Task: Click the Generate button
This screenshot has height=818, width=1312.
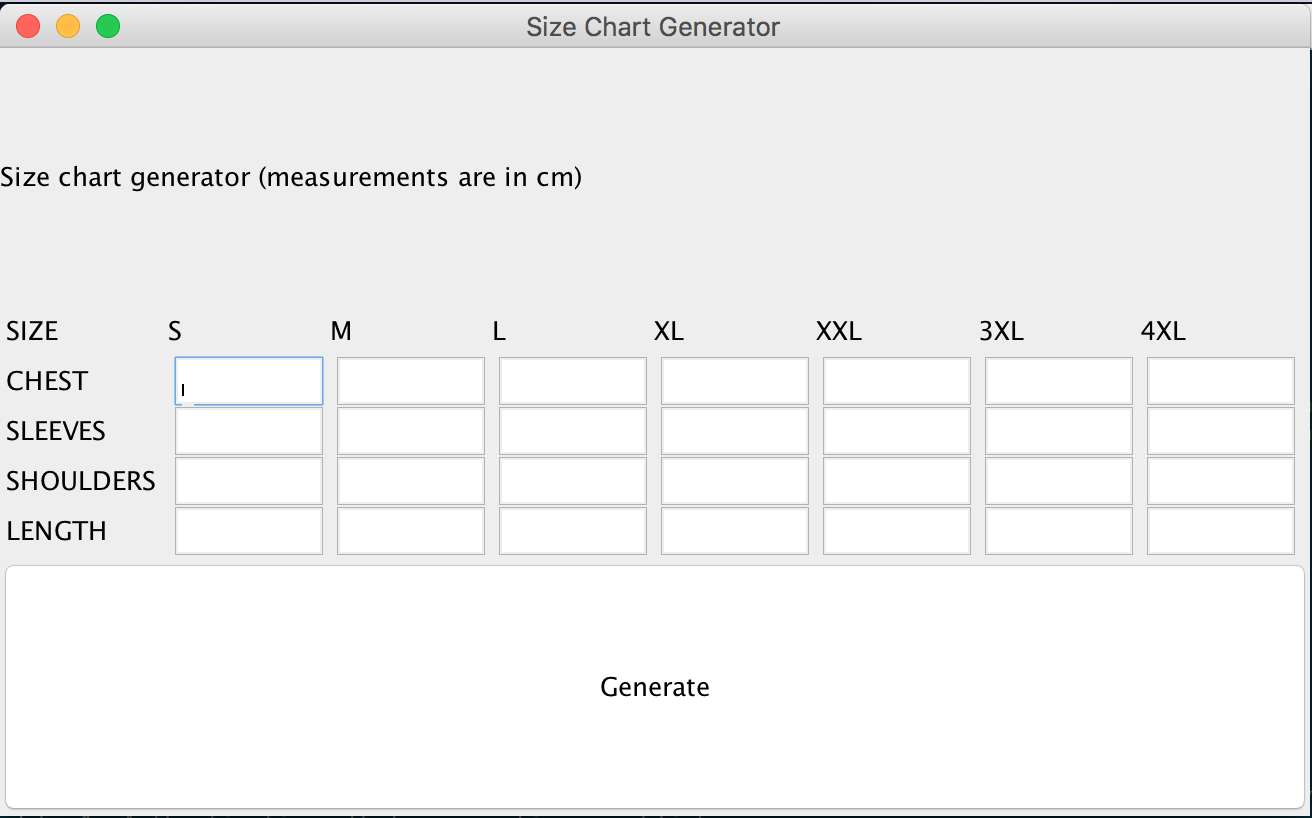Action: point(655,687)
